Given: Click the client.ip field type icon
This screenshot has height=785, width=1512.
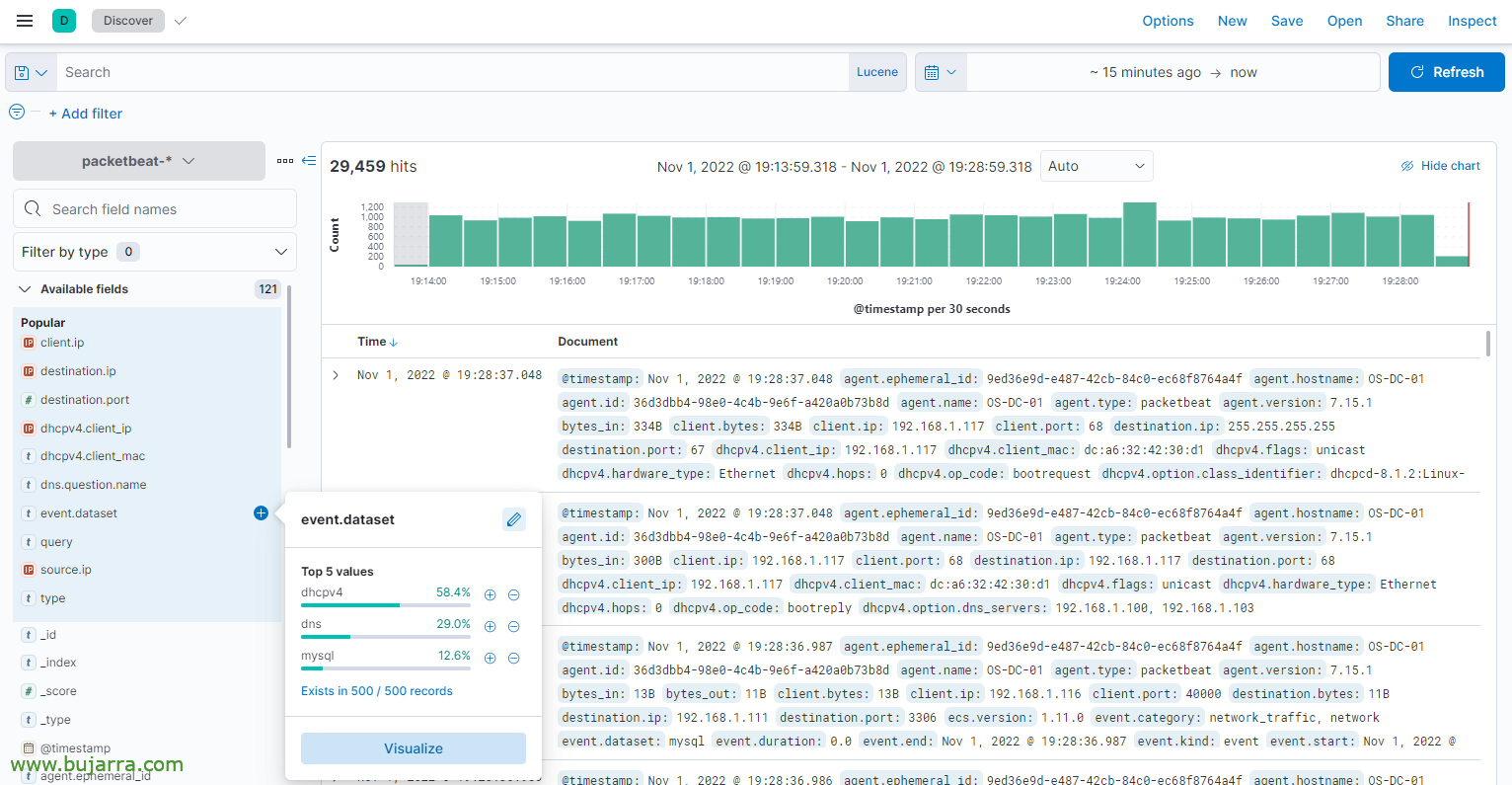Looking at the screenshot, I should click(29, 343).
